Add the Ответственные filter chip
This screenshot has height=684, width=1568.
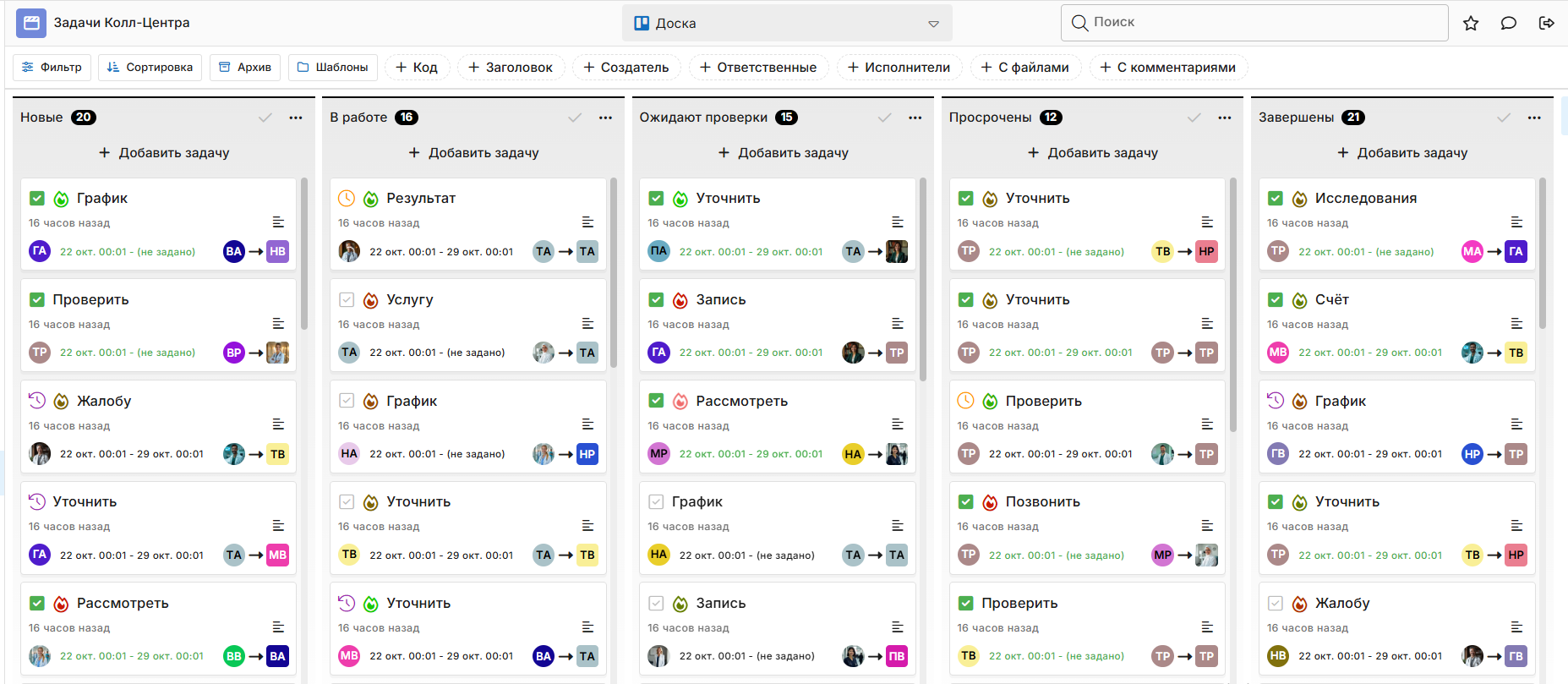coord(757,68)
